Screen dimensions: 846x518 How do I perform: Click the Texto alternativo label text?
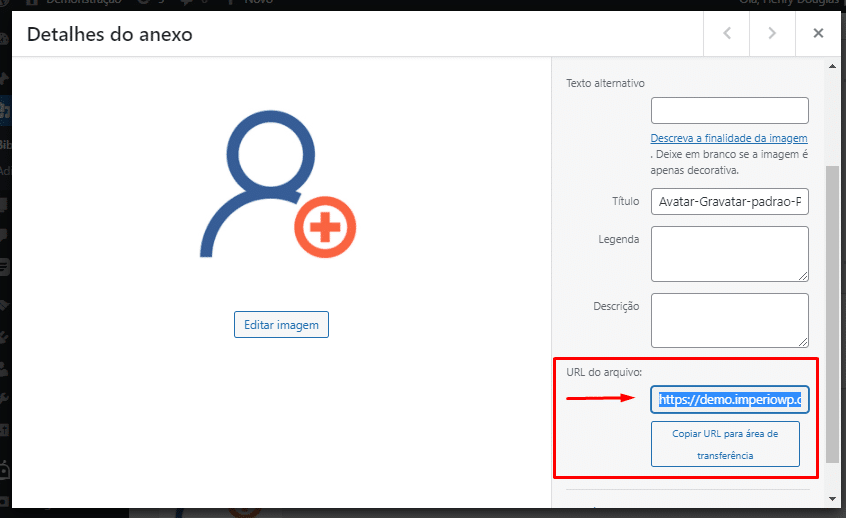pyautogui.click(x=605, y=83)
